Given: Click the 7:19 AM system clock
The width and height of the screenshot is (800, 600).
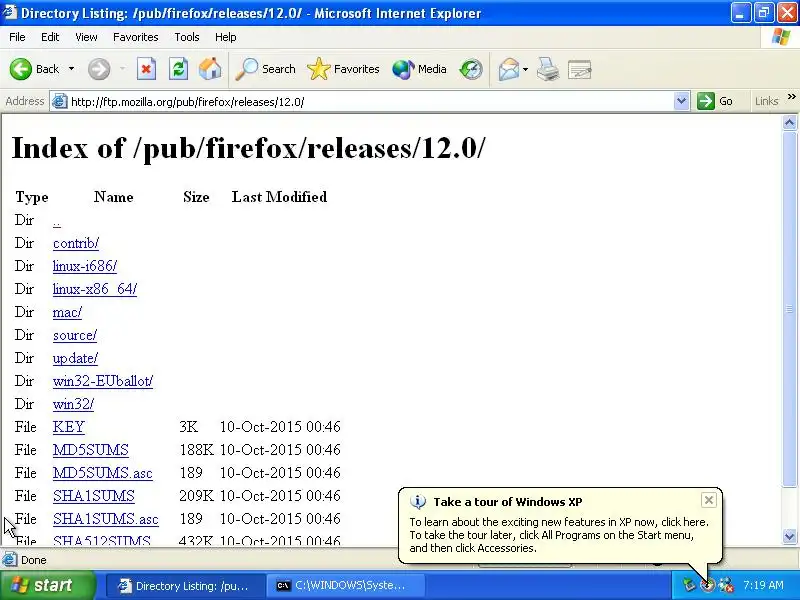Looking at the screenshot, I should 763,585.
